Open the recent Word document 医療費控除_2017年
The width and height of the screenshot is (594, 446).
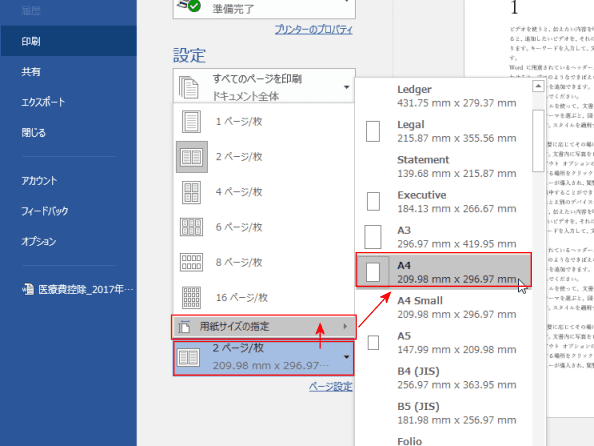[78, 290]
